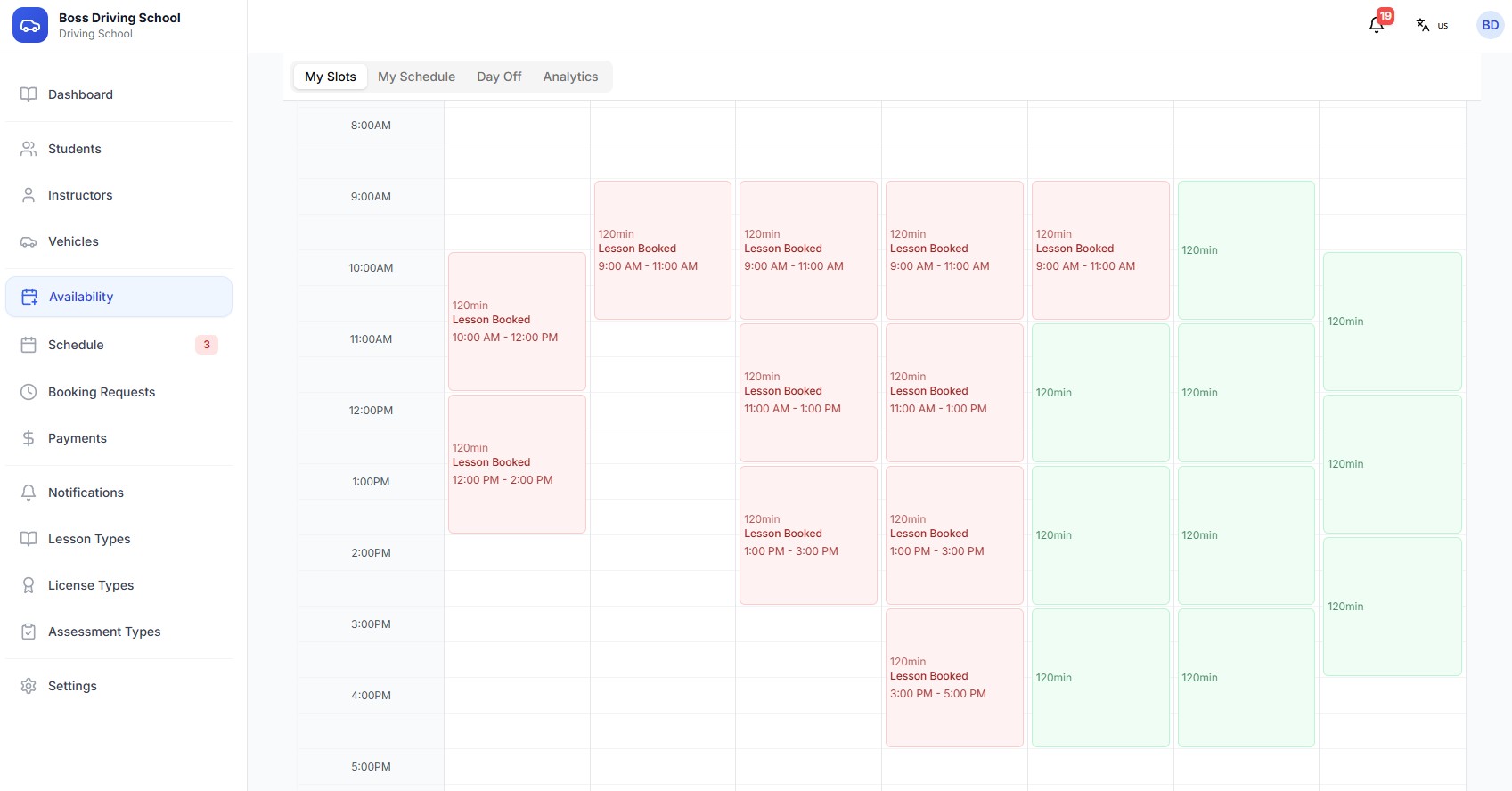Click the booked lesson 10:00 AM - 12:00 PM
Image resolution: width=1512 pixels, height=791 pixels.
(516, 321)
